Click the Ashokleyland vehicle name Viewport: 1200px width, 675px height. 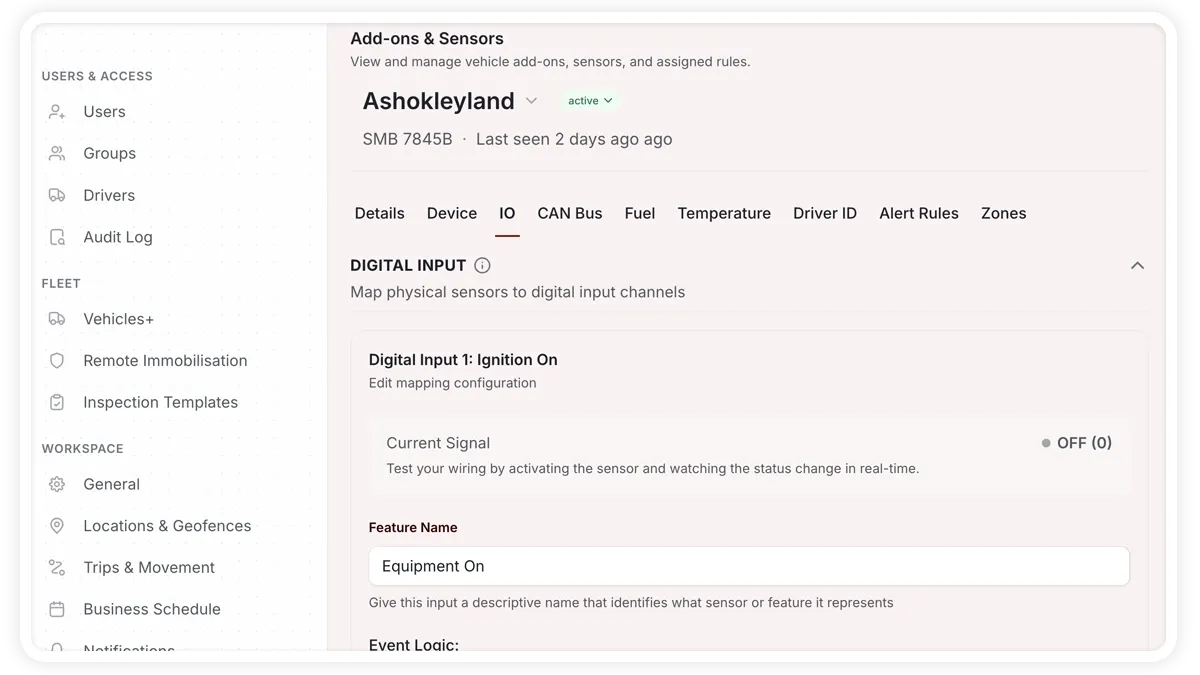tap(438, 101)
